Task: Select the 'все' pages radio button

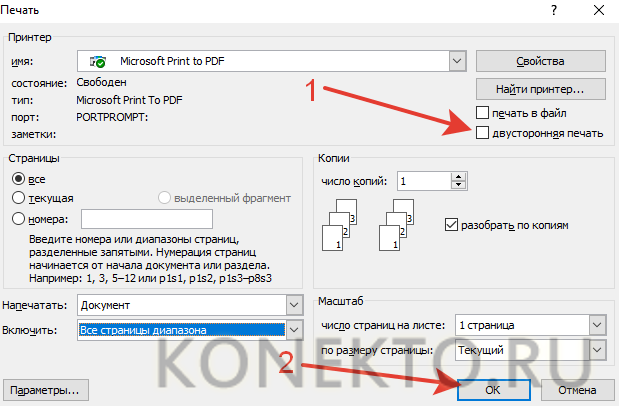Action: click(x=18, y=178)
